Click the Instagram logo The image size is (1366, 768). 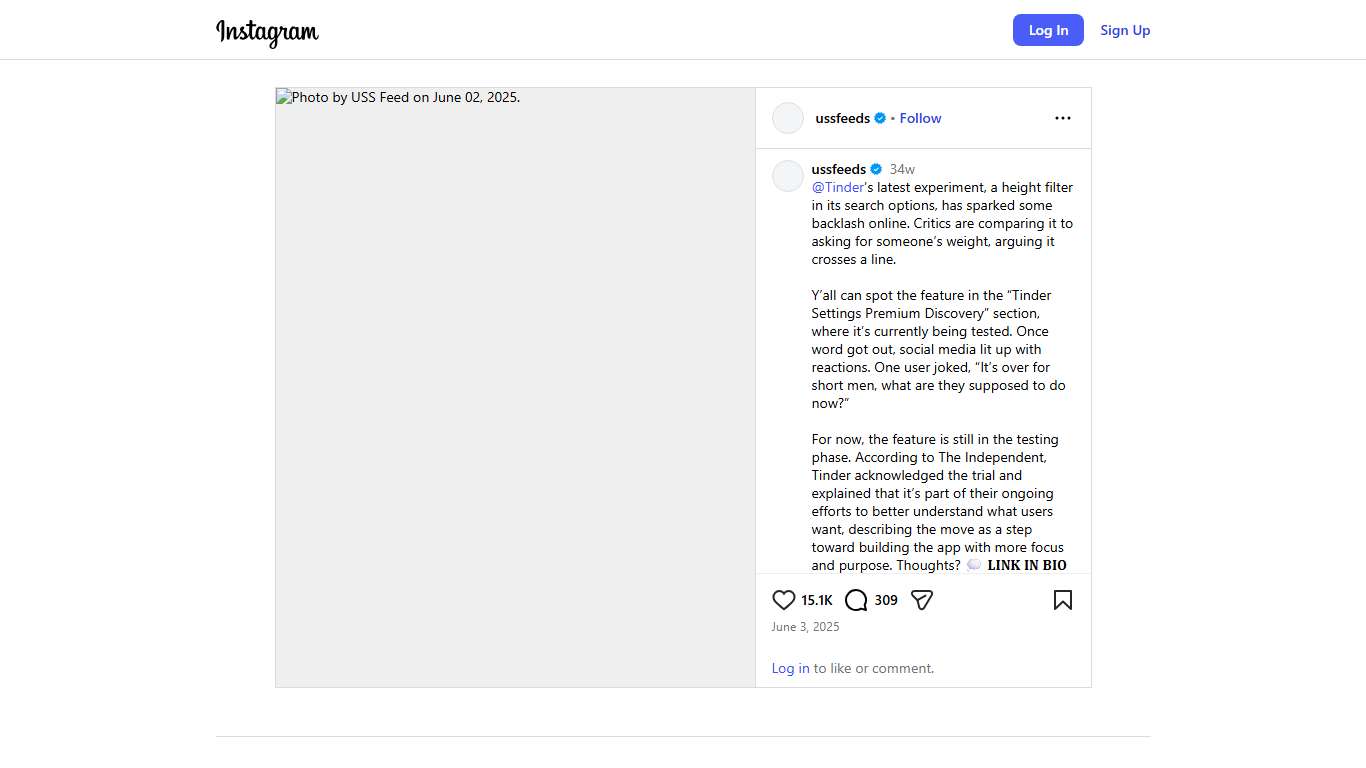tap(267, 32)
